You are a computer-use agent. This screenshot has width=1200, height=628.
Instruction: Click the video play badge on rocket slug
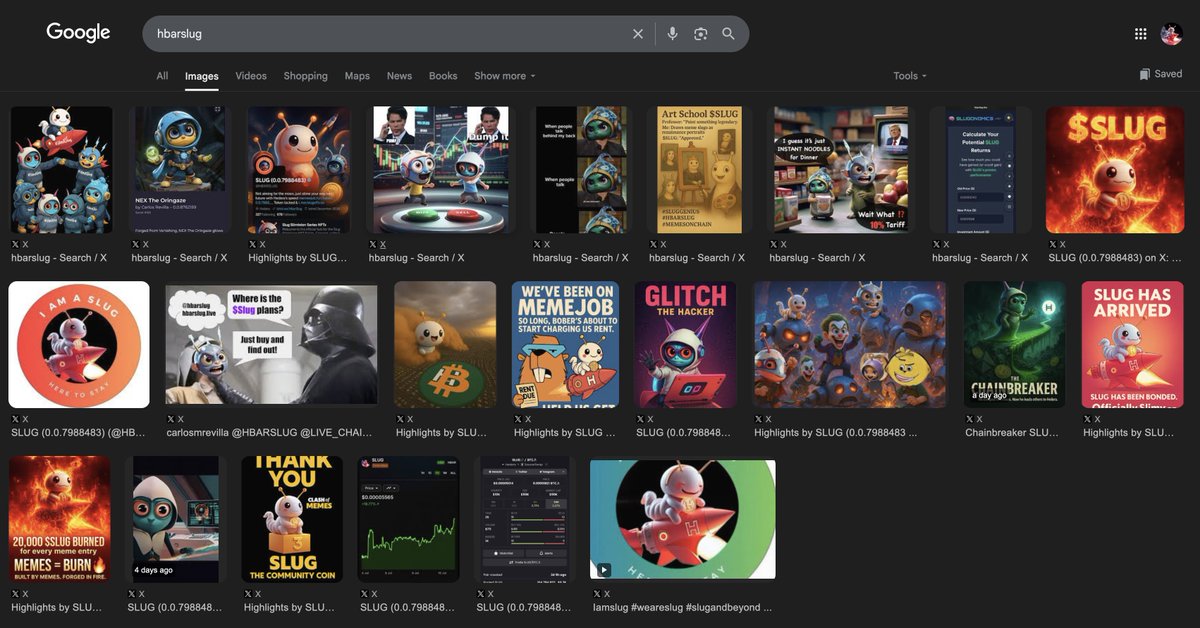pos(603,570)
